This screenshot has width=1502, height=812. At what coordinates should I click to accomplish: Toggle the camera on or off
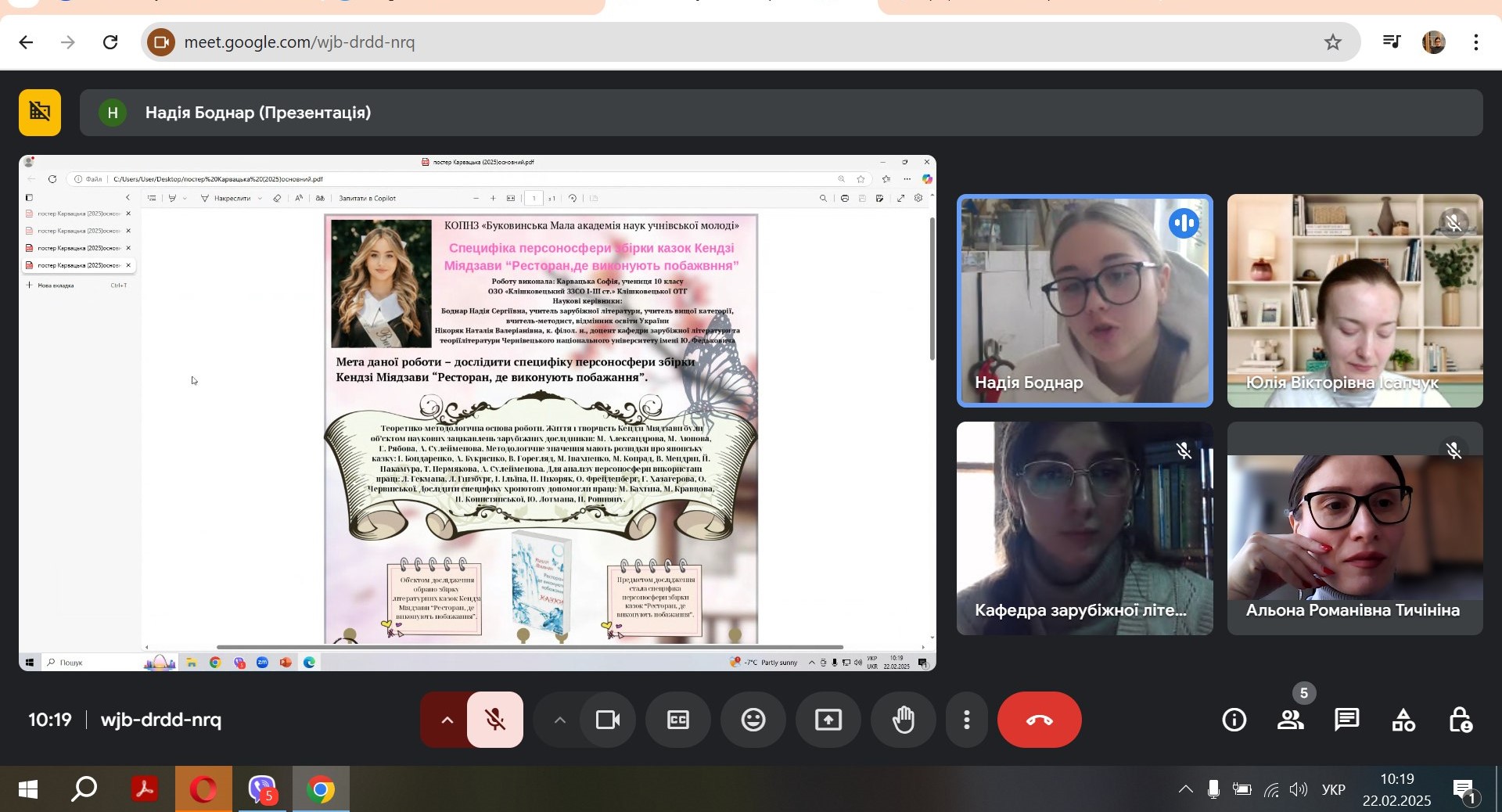tap(608, 720)
